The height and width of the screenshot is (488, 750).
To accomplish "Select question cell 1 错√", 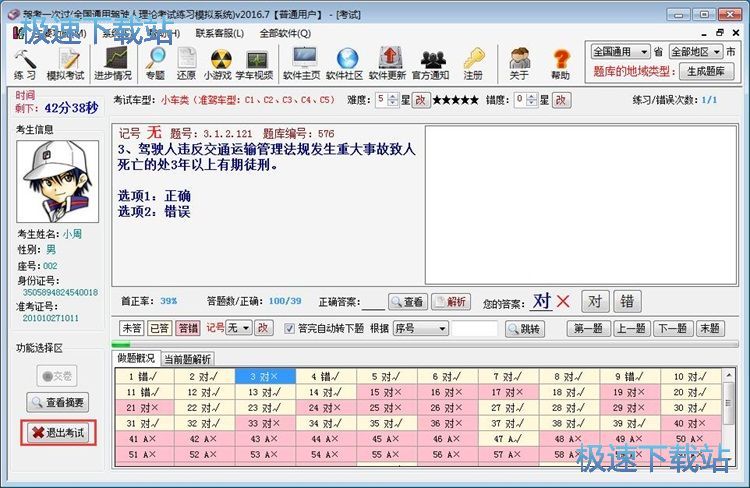I will (144, 377).
